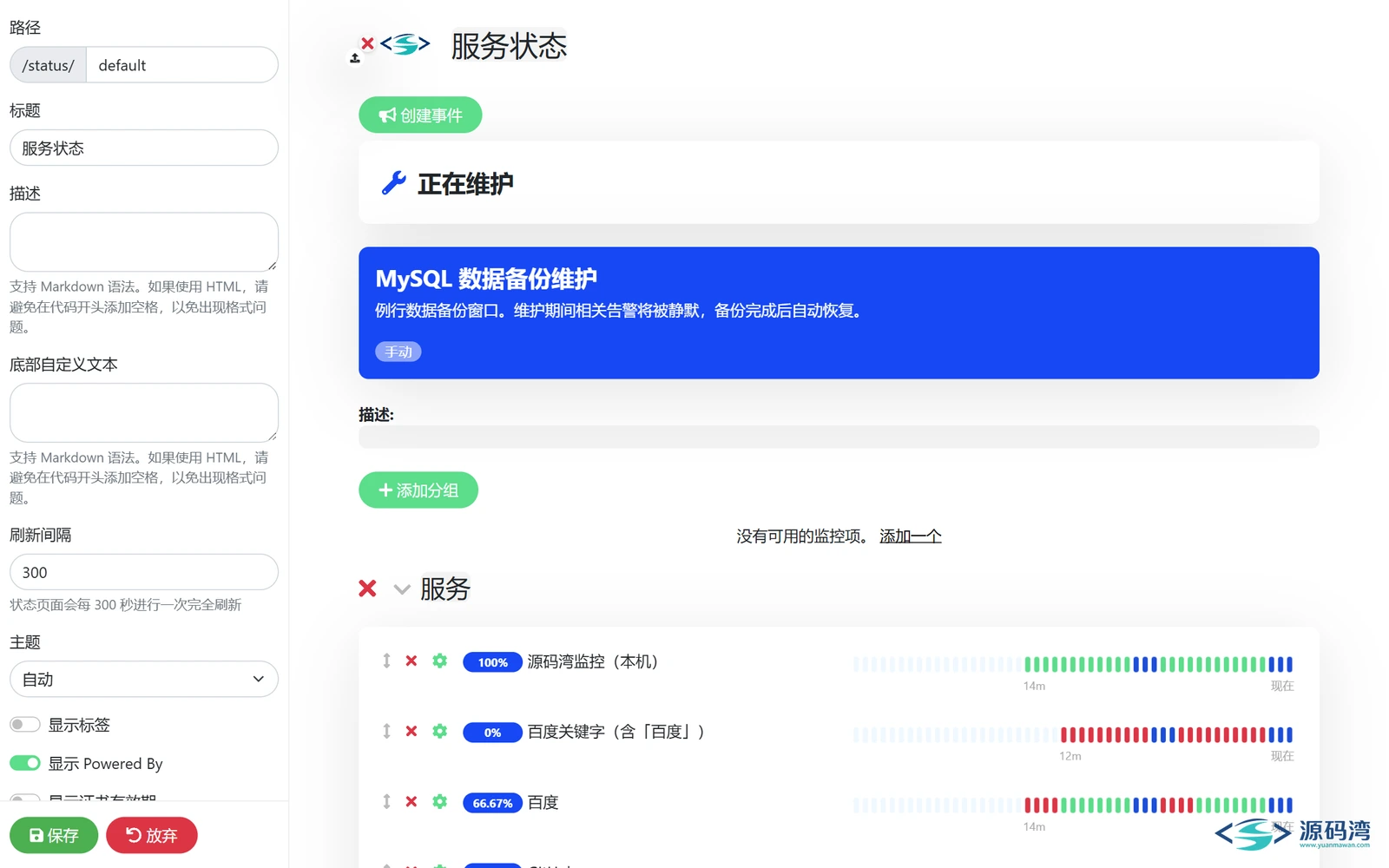
Task: Click the 手动 badge on the maintenance card
Action: click(x=398, y=352)
